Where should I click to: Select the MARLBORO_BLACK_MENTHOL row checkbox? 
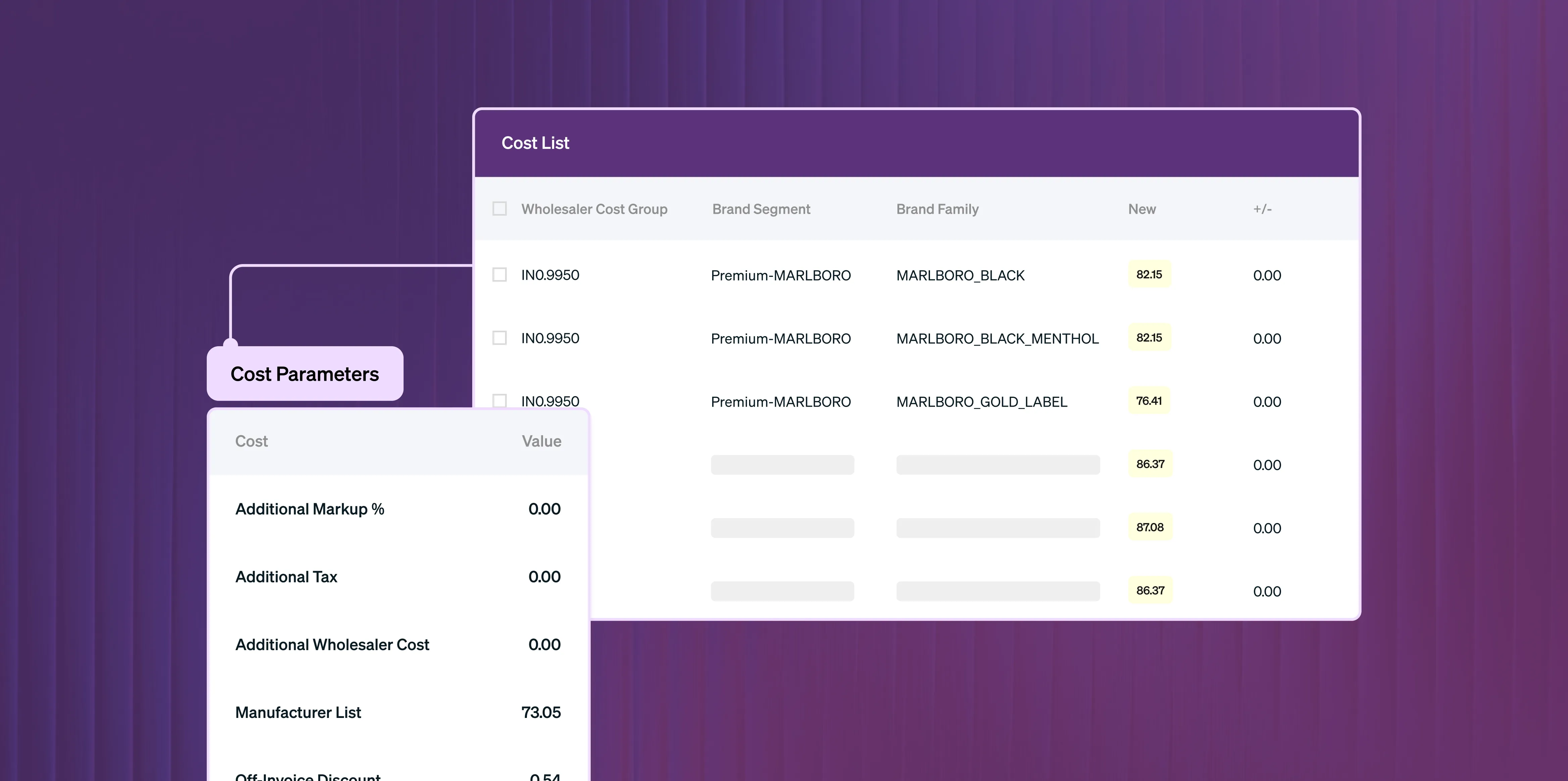pyautogui.click(x=499, y=337)
